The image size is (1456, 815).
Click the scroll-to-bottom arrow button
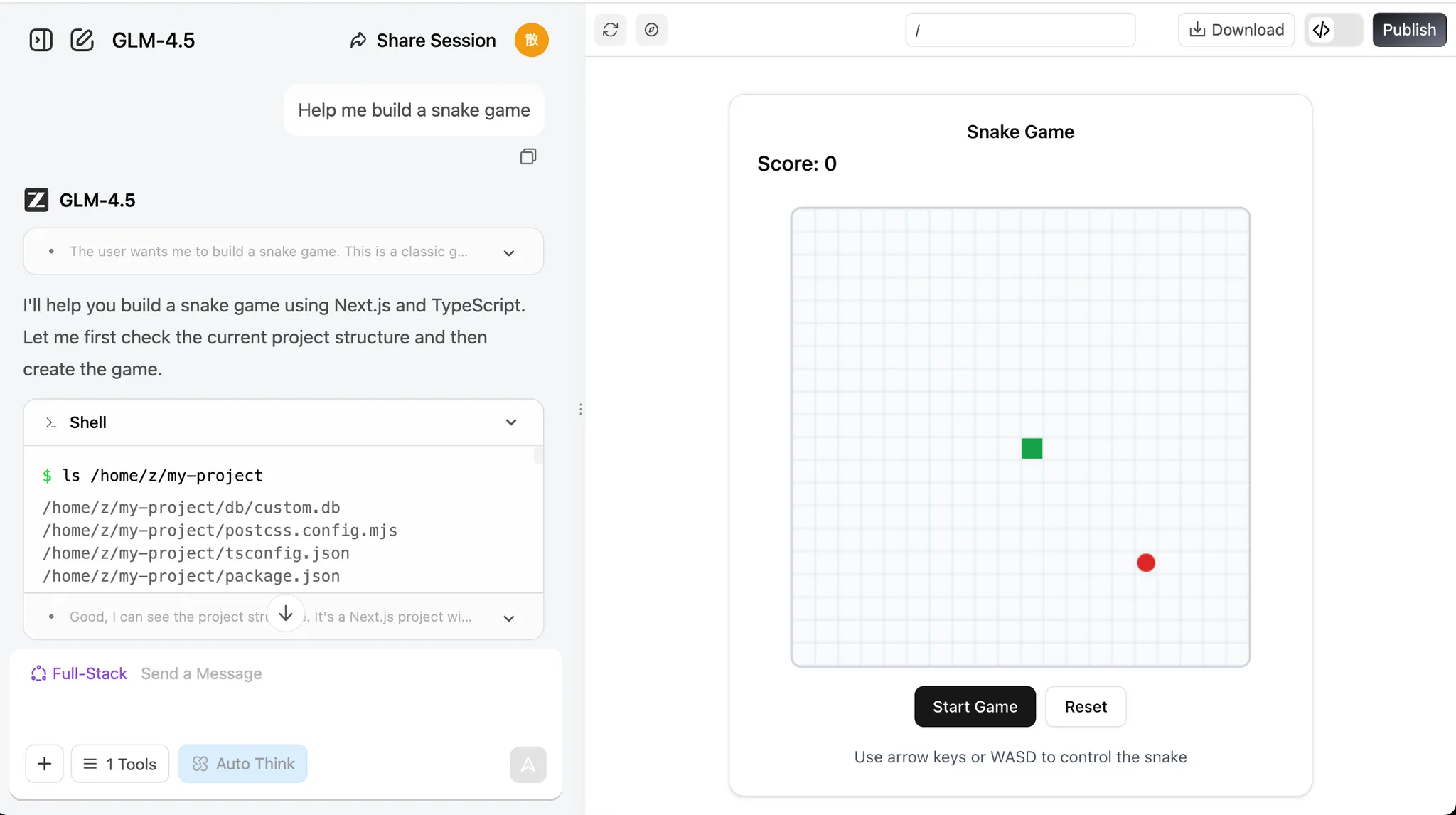[286, 612]
